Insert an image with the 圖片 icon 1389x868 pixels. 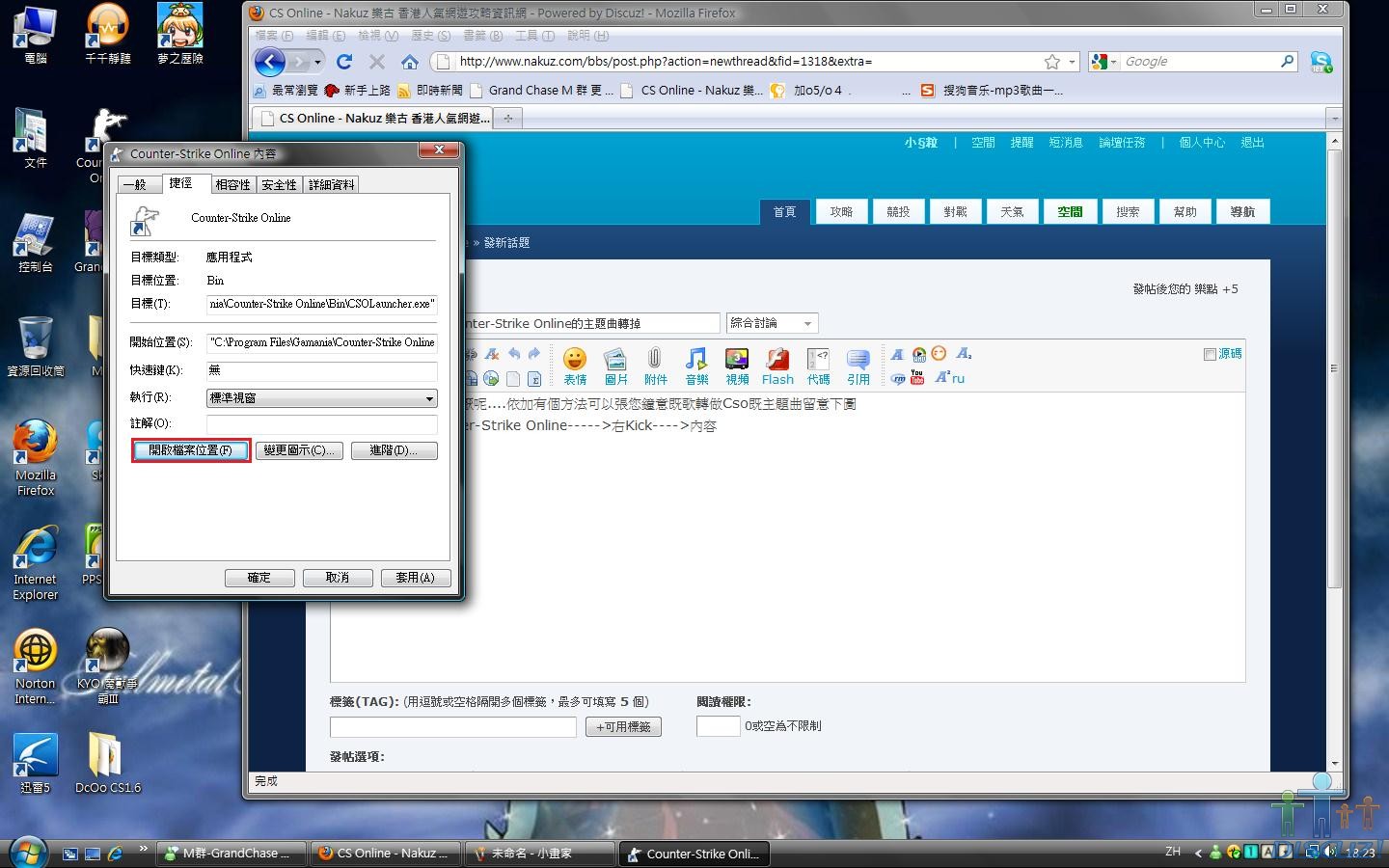pyautogui.click(x=615, y=366)
